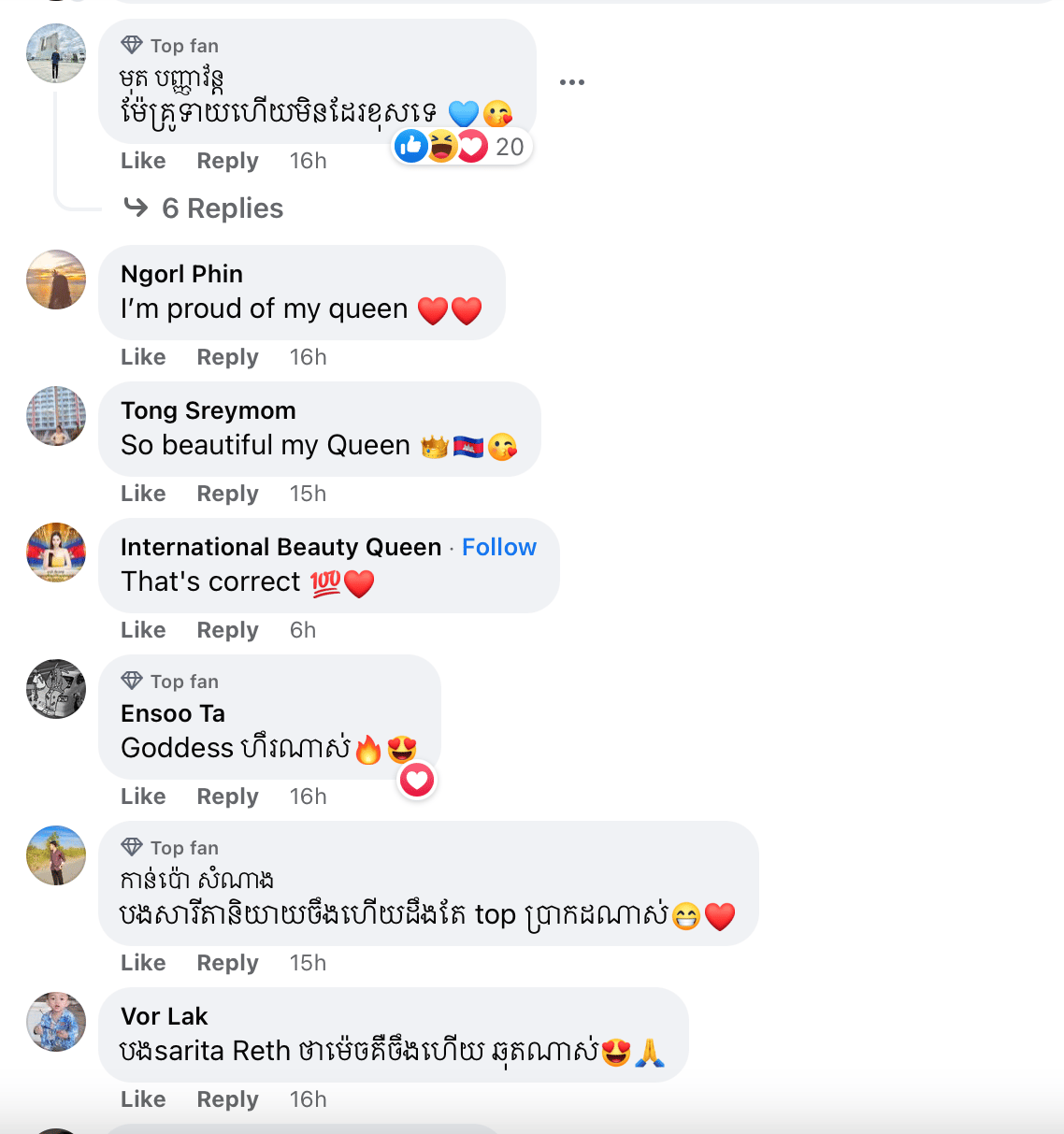1064x1134 pixels.
Task: Like the International Beauty Queen comment
Action: pyautogui.click(x=143, y=630)
